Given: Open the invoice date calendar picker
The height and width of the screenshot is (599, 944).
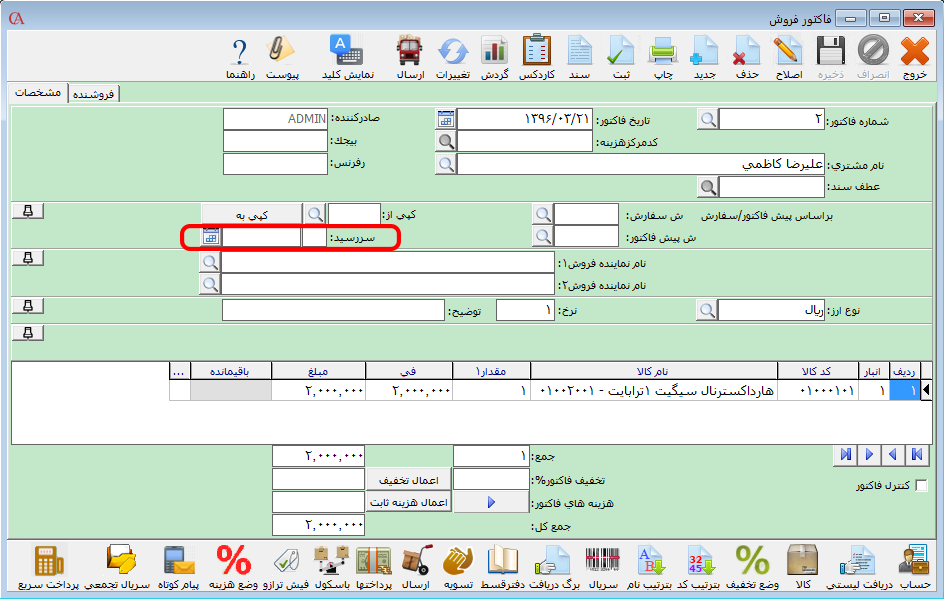Looking at the screenshot, I should [445, 119].
